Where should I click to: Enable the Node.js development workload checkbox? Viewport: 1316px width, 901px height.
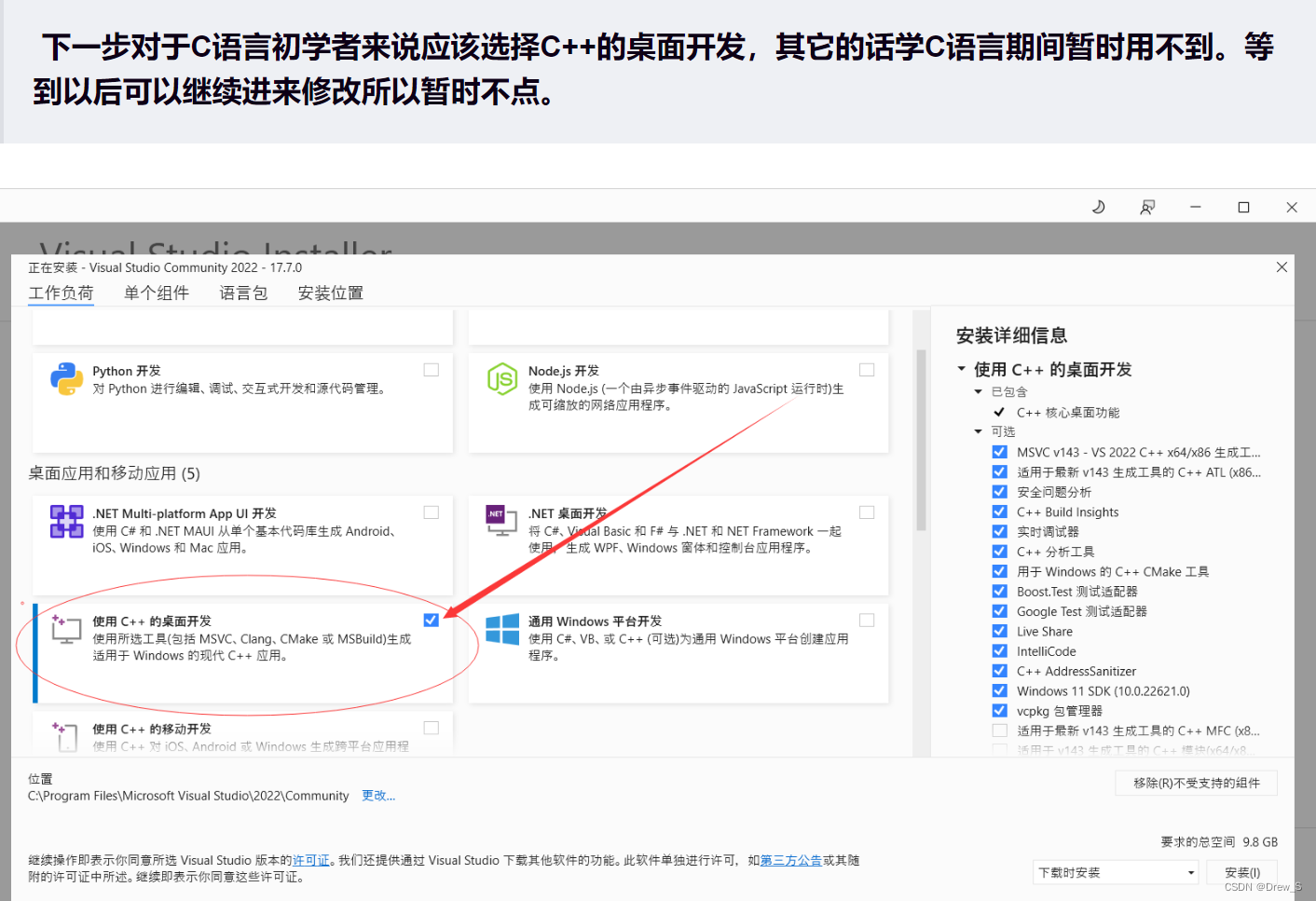(867, 370)
